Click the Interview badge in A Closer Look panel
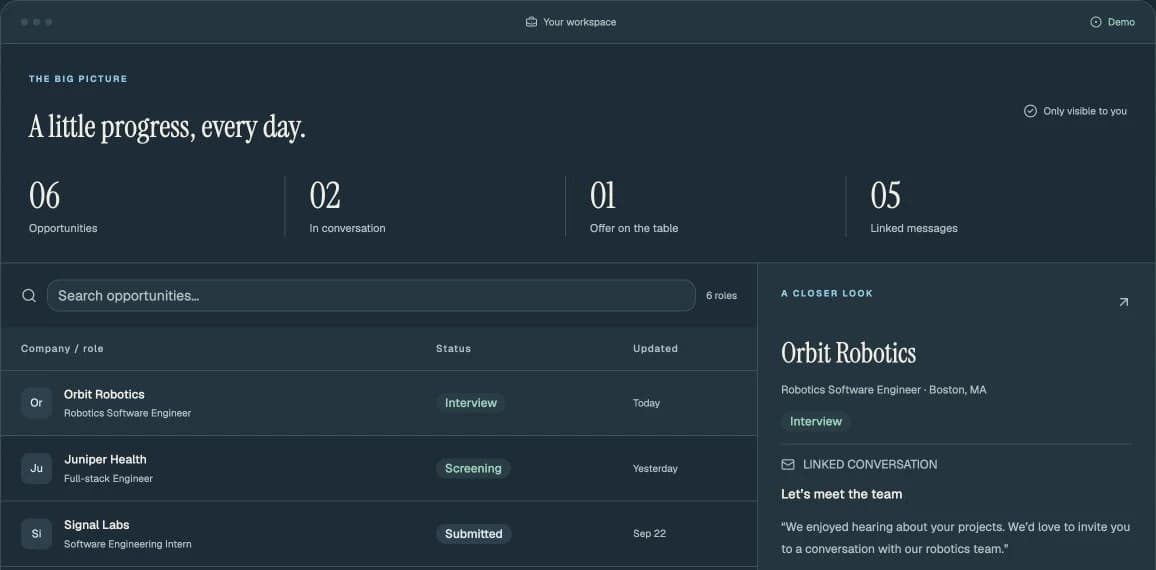 click(815, 422)
